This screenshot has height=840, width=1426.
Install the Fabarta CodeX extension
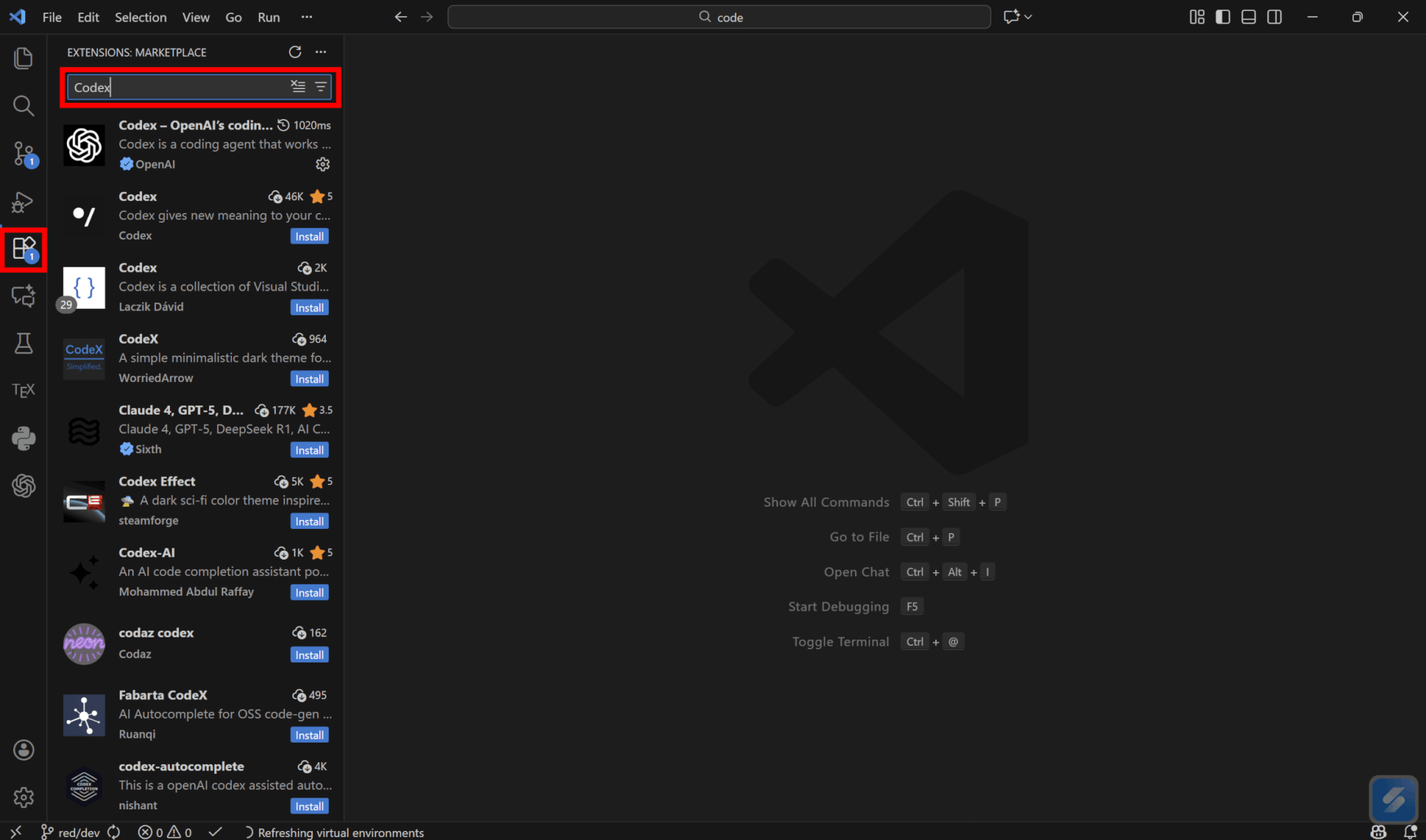click(x=309, y=735)
